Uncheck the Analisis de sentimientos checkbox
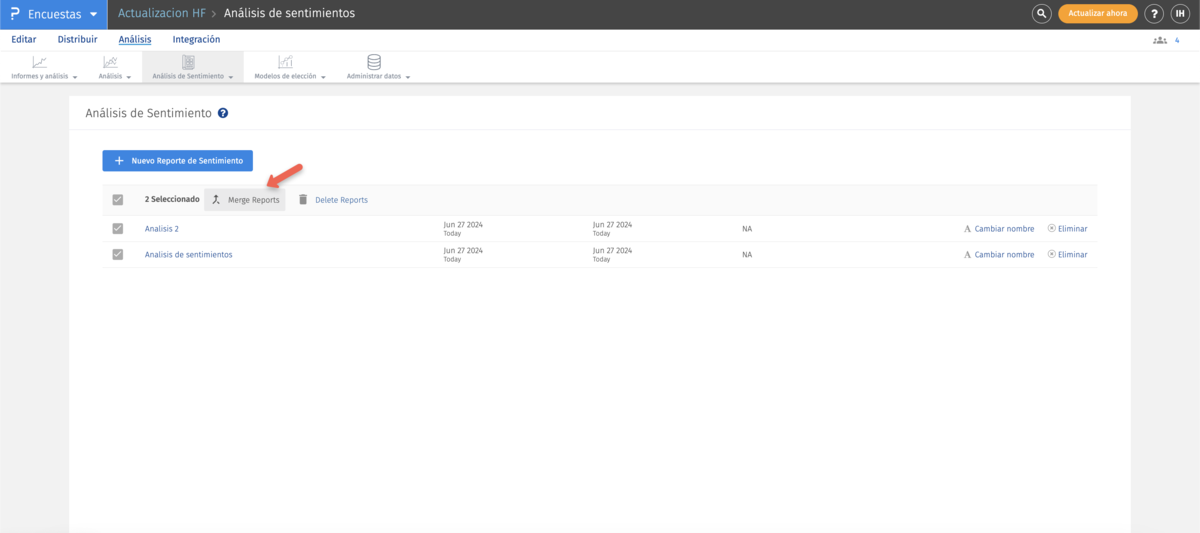The width and height of the screenshot is (1200, 533). pos(118,254)
